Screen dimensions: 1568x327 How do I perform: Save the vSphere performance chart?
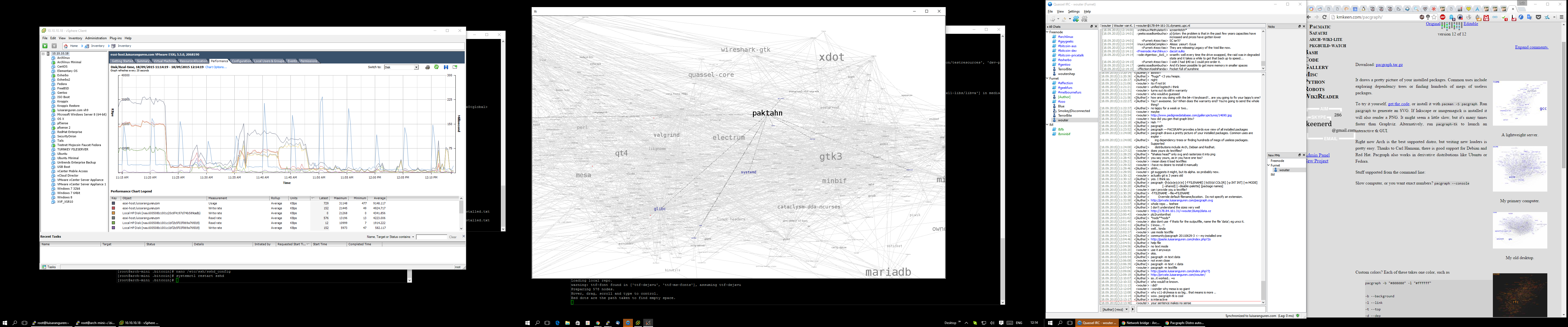pos(446,67)
